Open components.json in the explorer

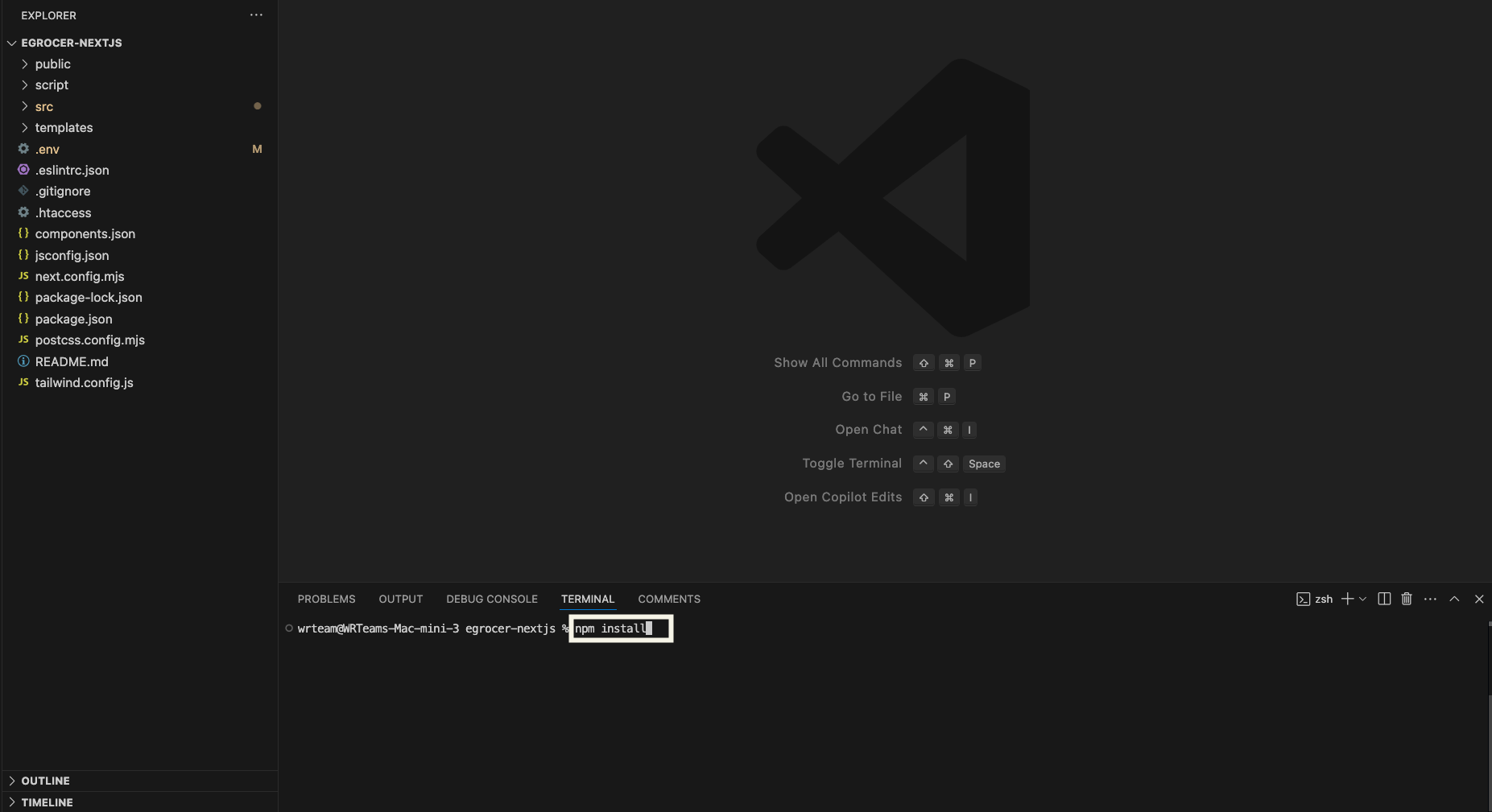(85, 233)
